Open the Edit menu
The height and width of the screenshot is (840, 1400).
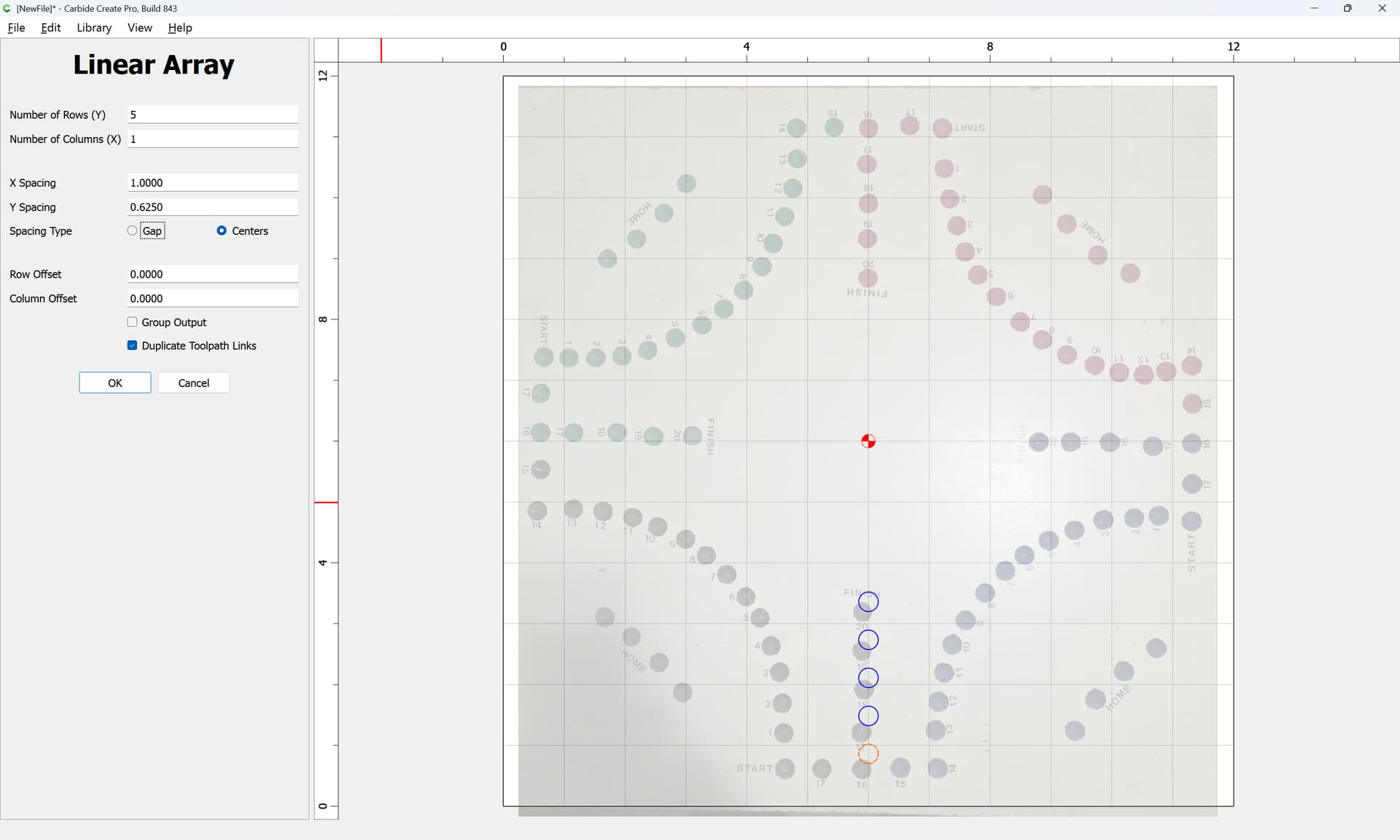[51, 28]
